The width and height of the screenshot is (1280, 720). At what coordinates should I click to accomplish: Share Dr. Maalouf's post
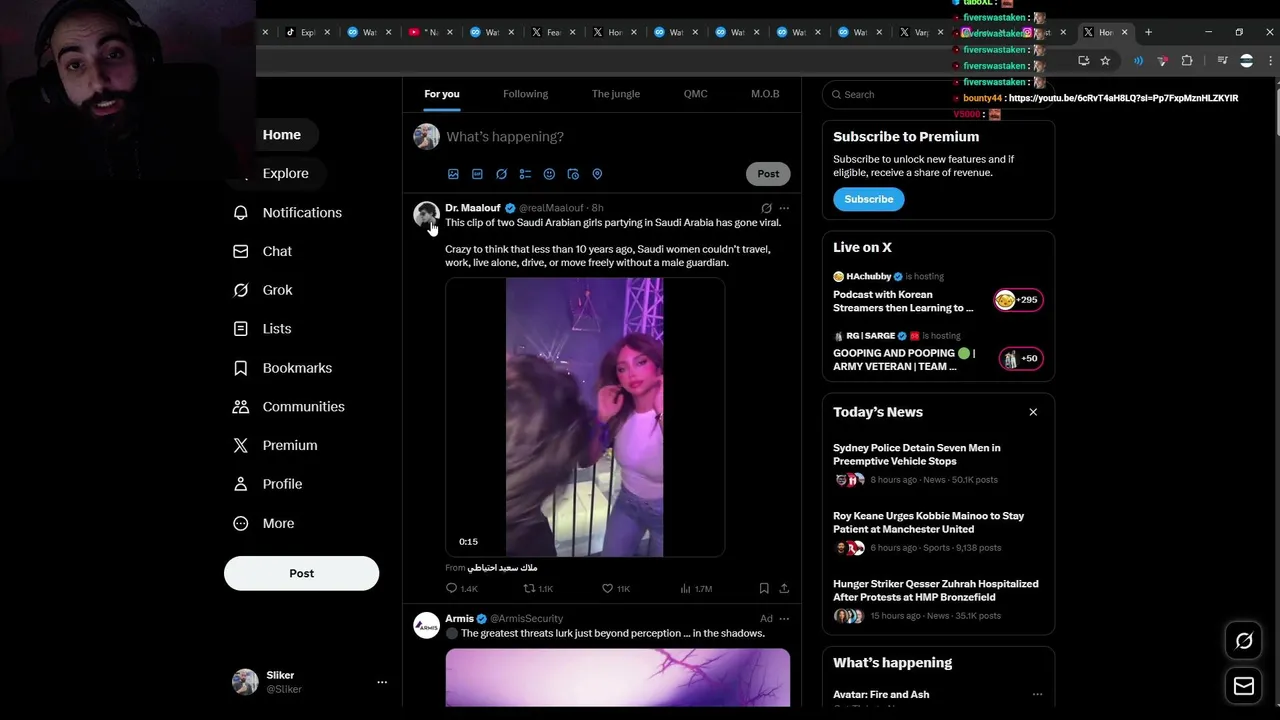coord(784,589)
